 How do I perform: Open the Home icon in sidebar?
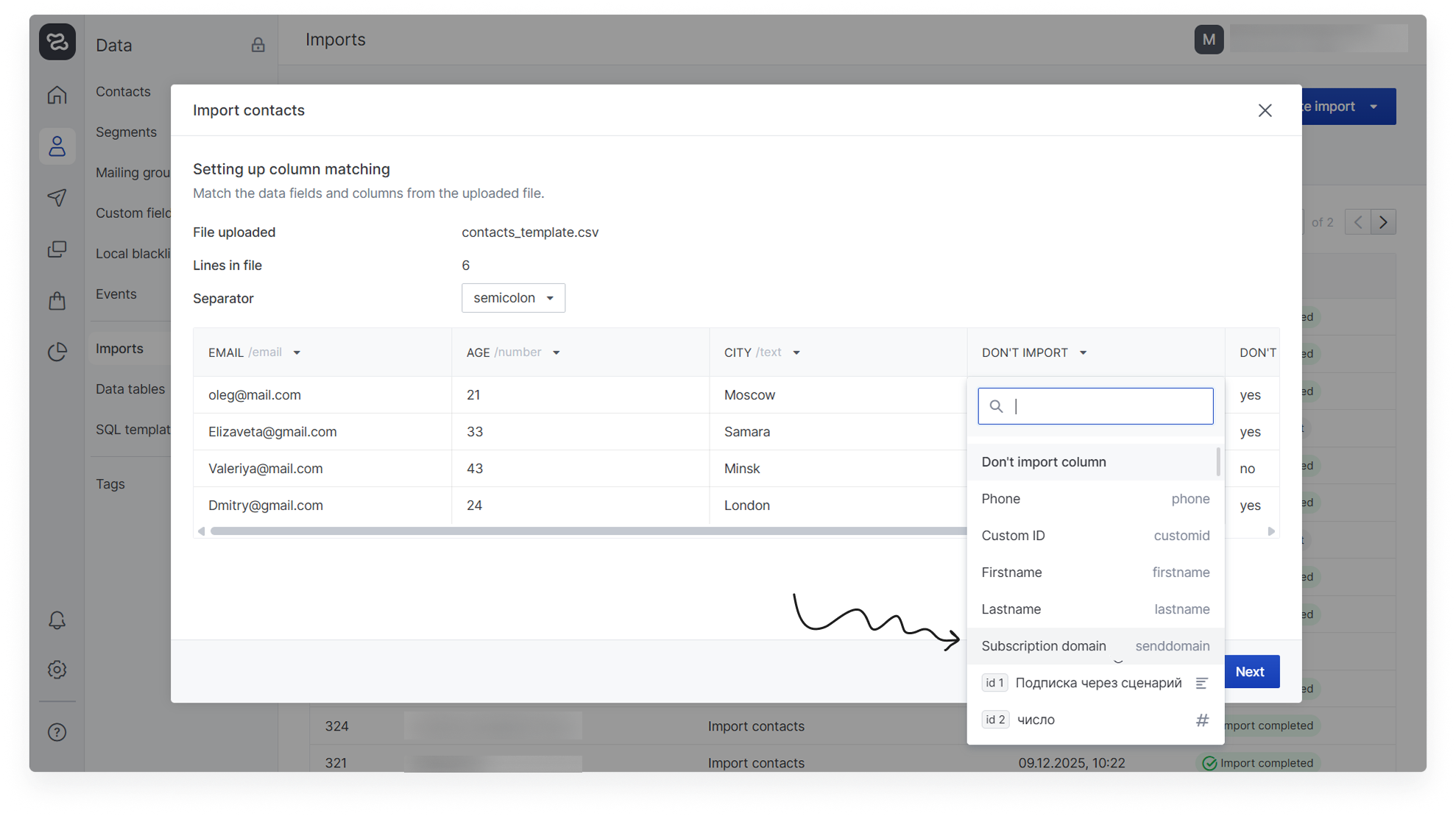pyautogui.click(x=57, y=95)
